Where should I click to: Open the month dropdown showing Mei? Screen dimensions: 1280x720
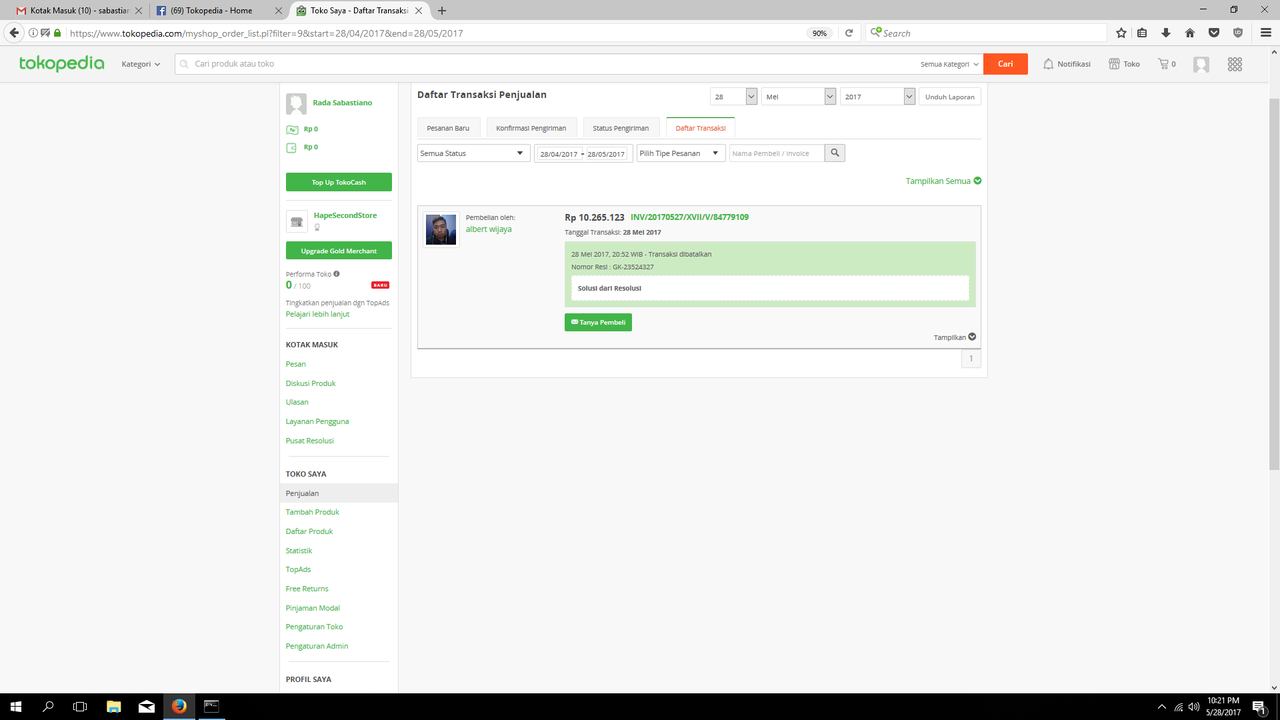pos(799,97)
